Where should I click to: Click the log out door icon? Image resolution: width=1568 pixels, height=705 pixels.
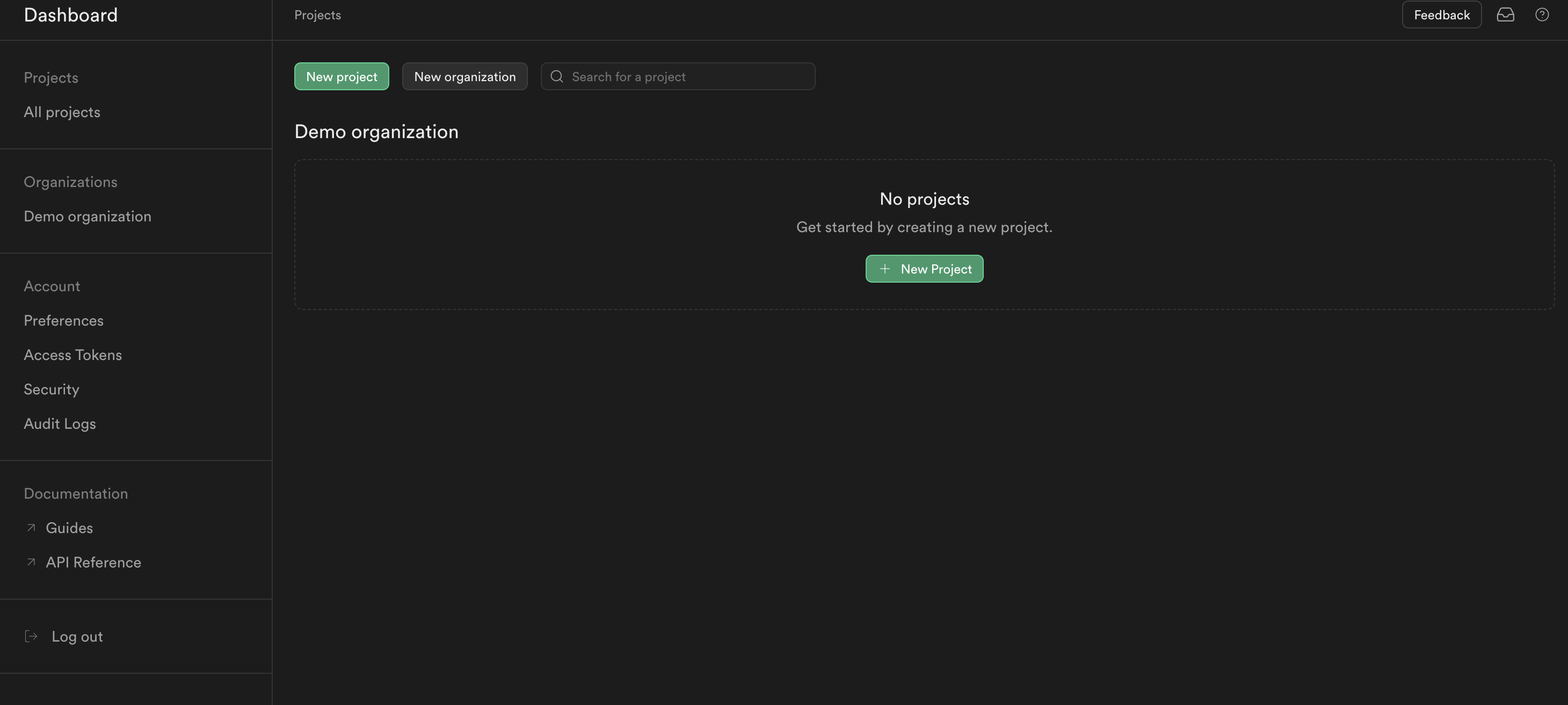click(31, 636)
